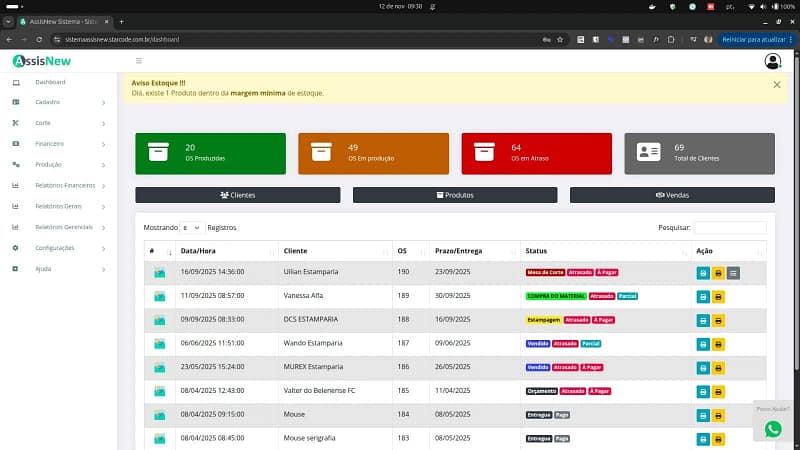Go to Dashboard in the sidebar

click(50, 82)
